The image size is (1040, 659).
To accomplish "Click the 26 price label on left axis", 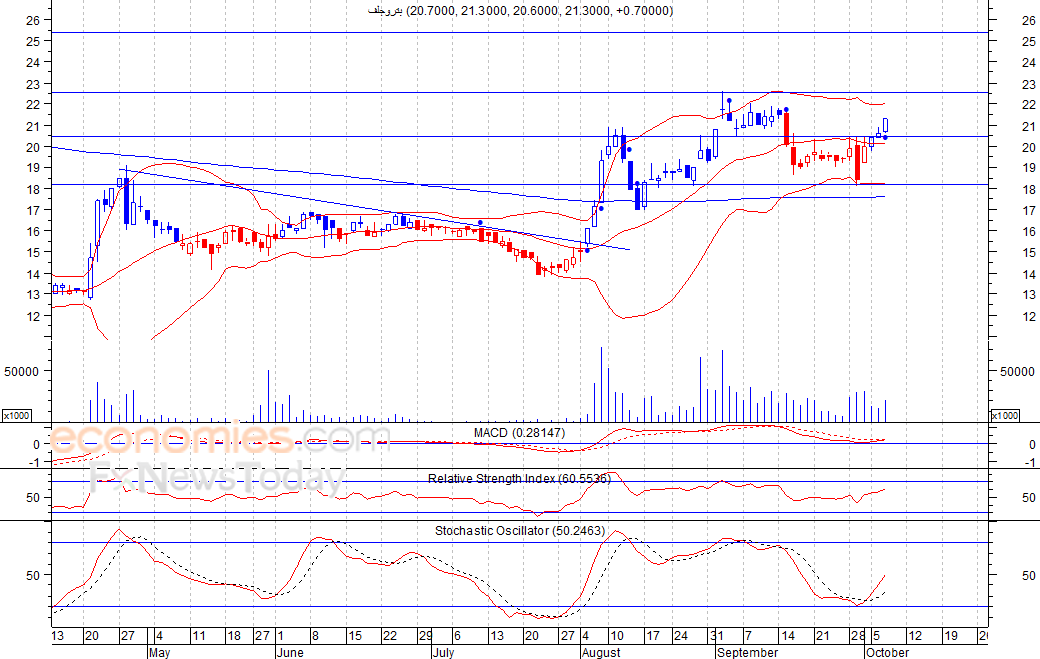I will click(x=33, y=21).
